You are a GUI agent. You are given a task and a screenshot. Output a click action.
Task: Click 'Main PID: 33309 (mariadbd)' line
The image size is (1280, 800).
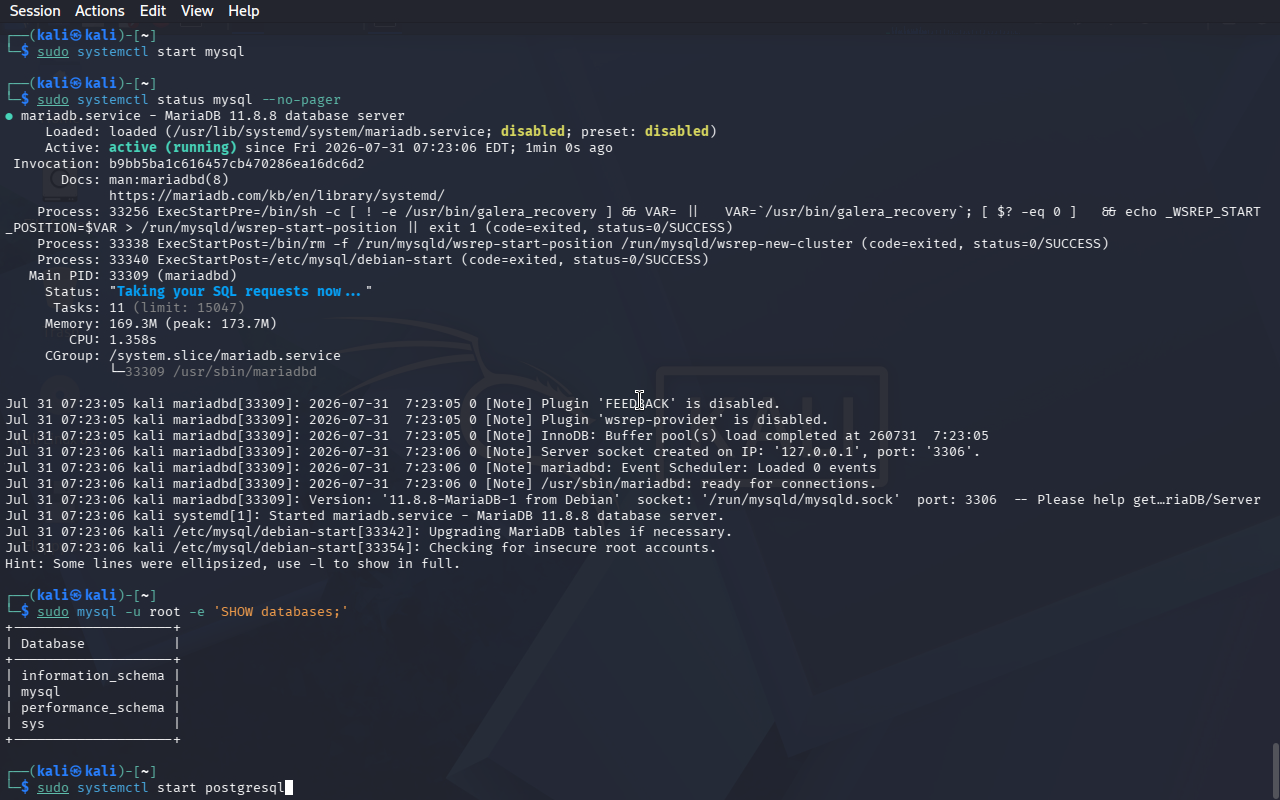point(133,275)
